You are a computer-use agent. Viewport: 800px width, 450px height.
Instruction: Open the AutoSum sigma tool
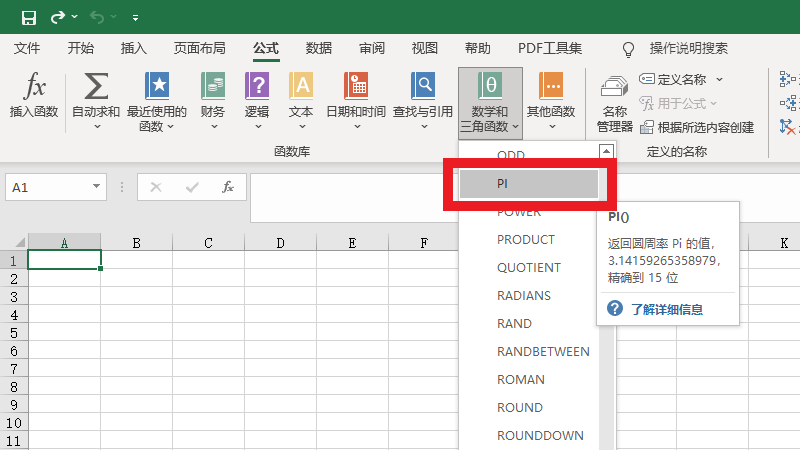tap(96, 87)
